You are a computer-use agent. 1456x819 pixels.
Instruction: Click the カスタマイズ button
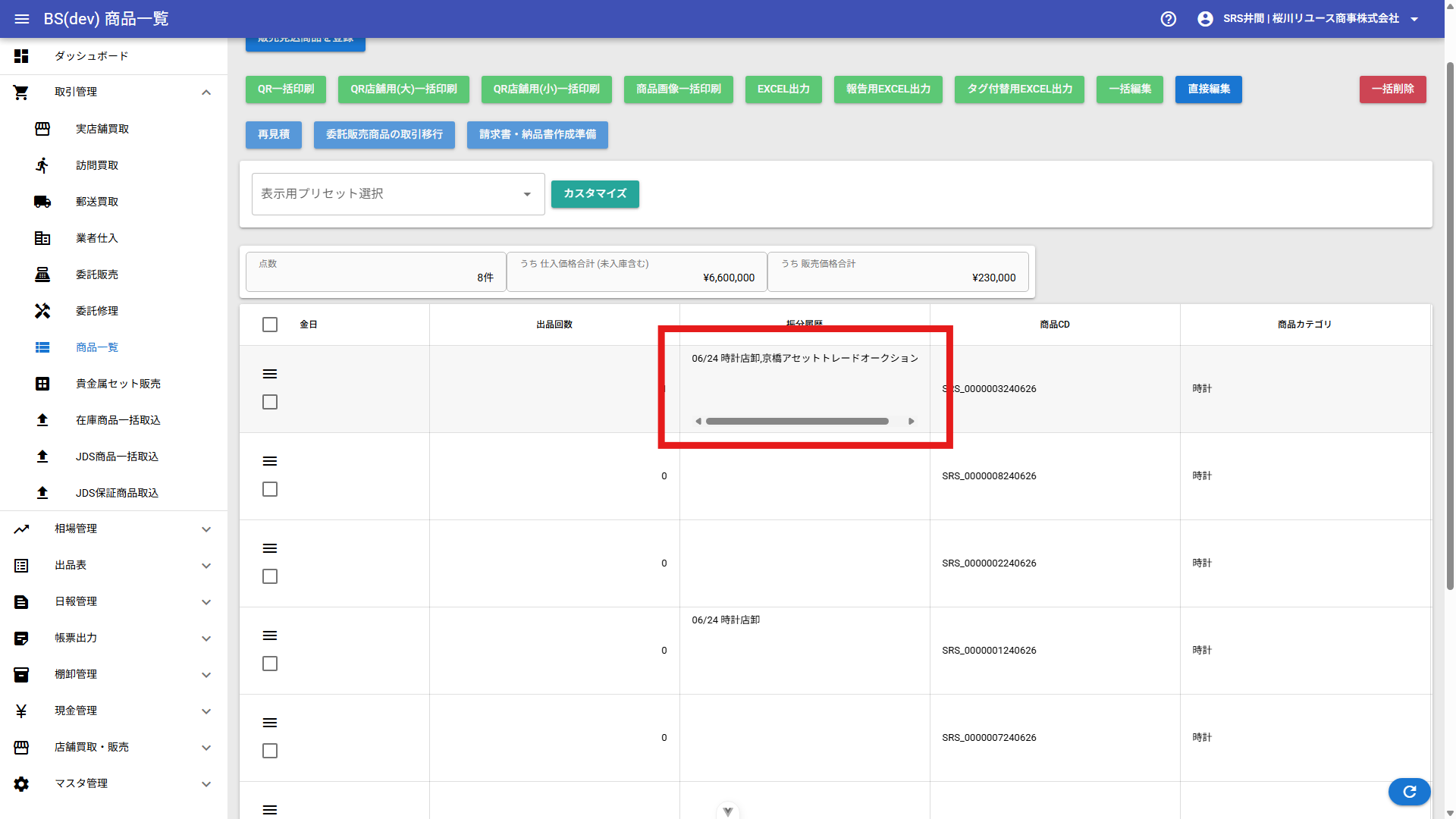tap(595, 194)
